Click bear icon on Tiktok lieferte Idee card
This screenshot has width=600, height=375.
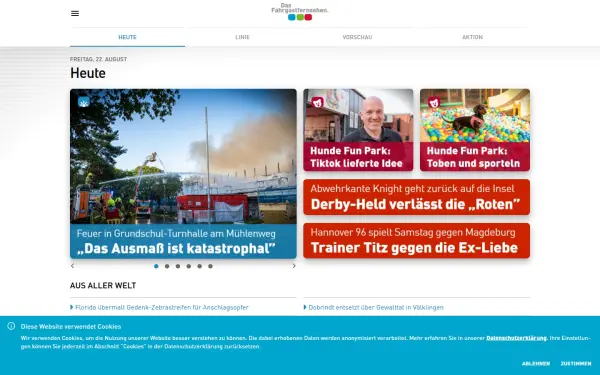tap(317, 103)
